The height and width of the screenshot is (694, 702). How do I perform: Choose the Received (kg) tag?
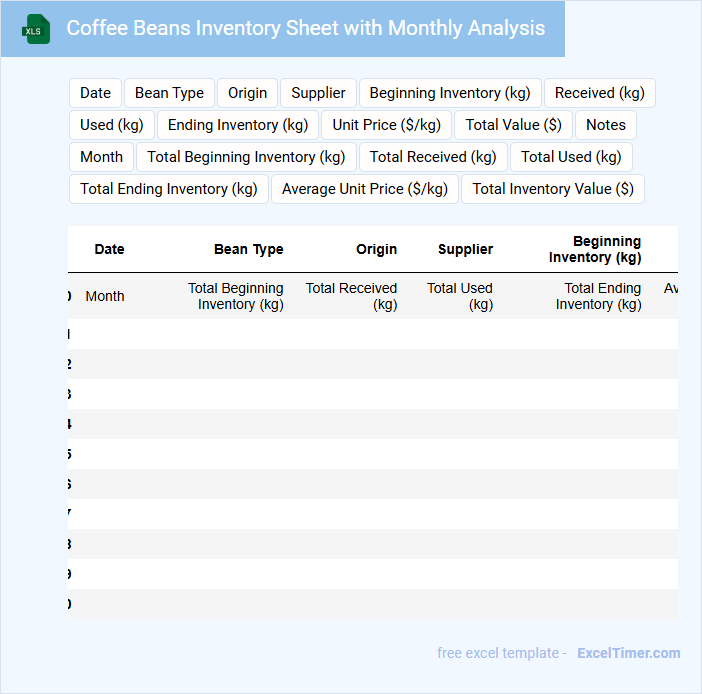coord(600,93)
